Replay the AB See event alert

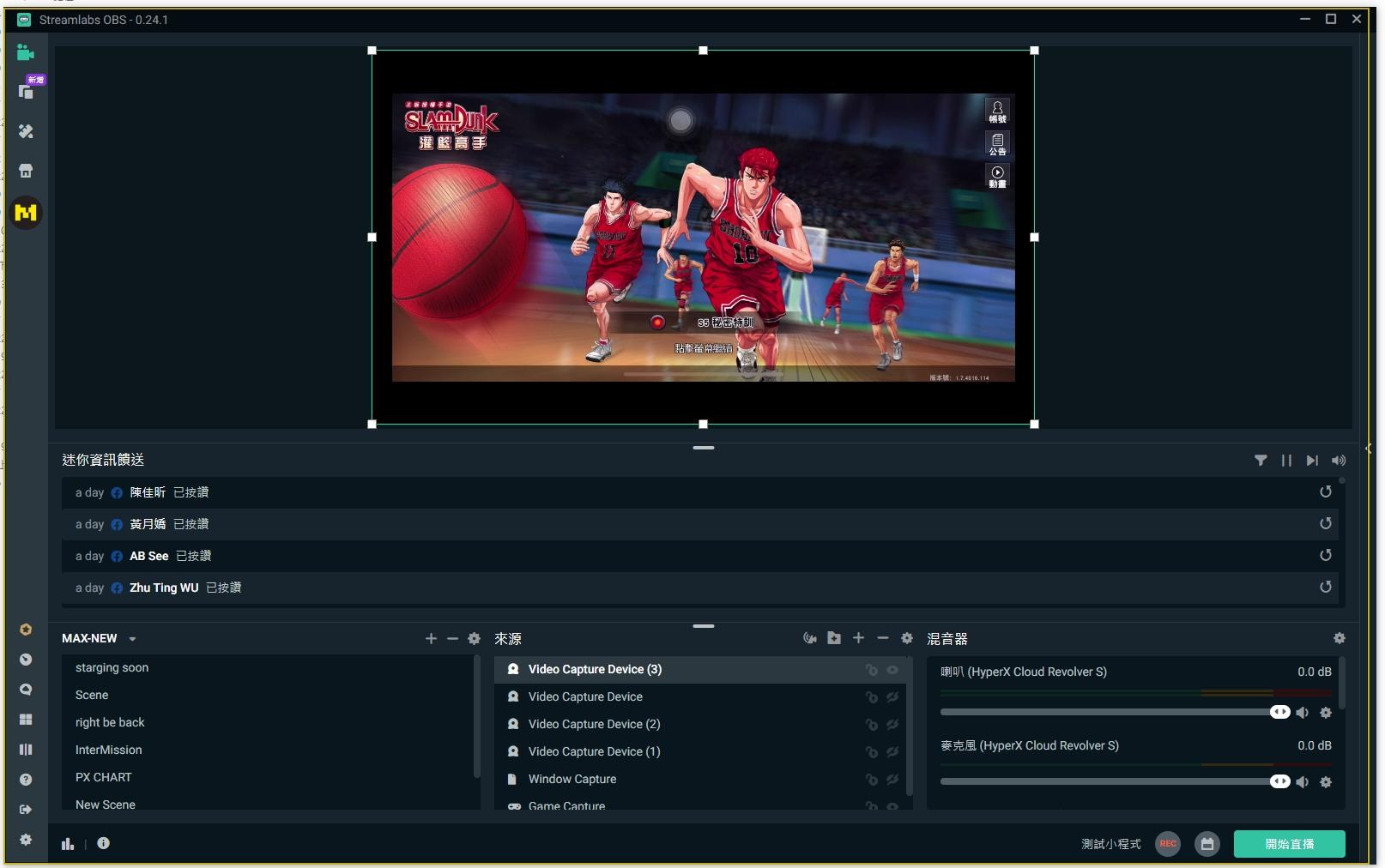pyautogui.click(x=1326, y=556)
